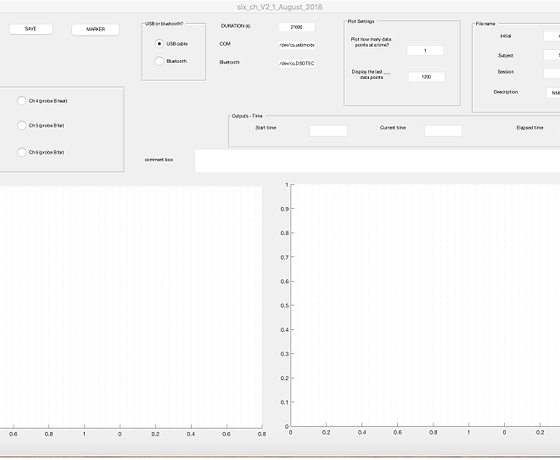Screen dimensions: 560x460
Task: Click the 'Current time' label
Action: (393, 128)
